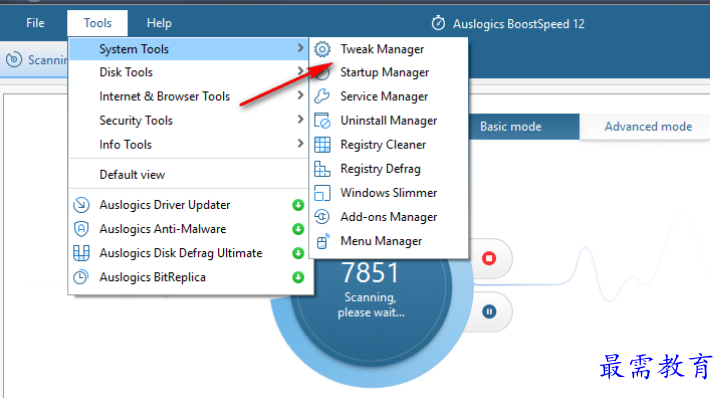The width and height of the screenshot is (721, 398).
Task: Click the Menu Manager mouse icon
Action: [x=322, y=241]
